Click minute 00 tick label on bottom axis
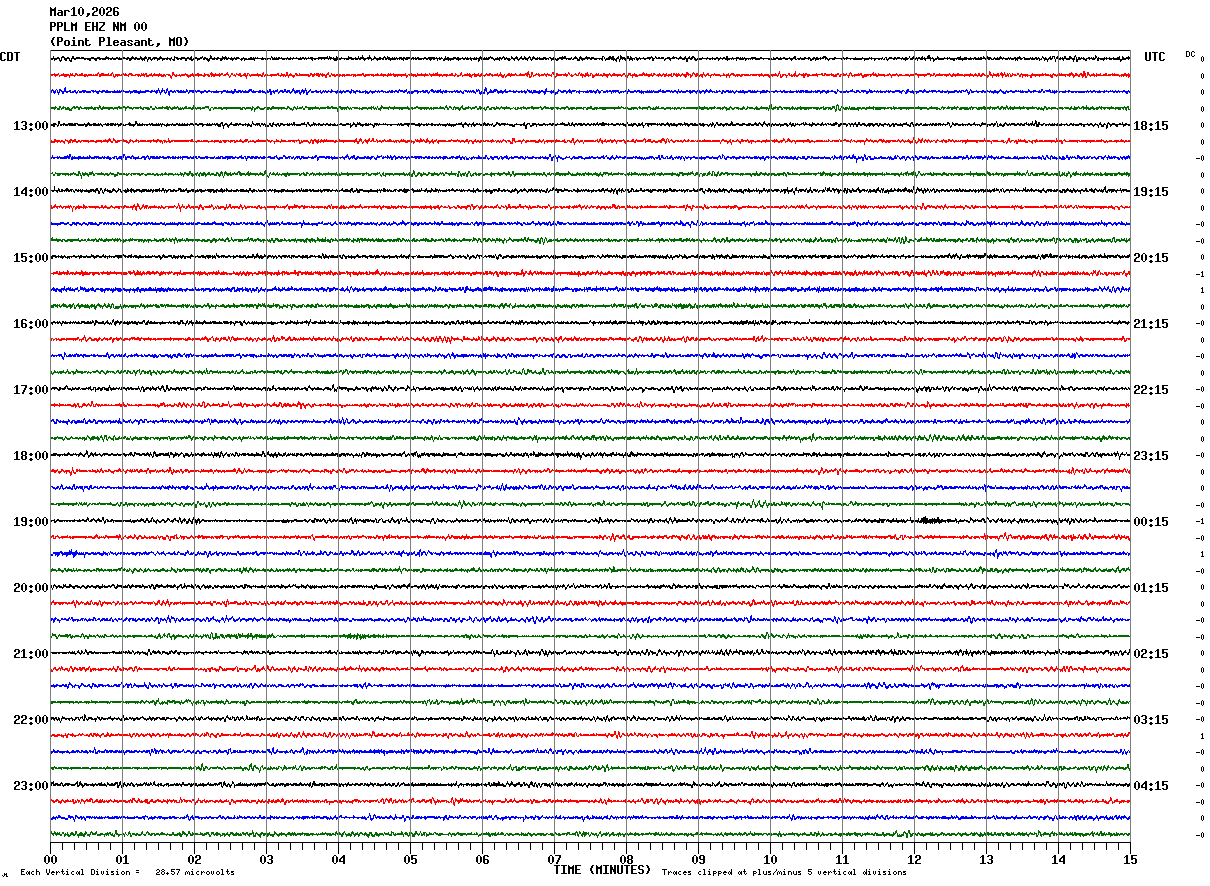 [50, 859]
